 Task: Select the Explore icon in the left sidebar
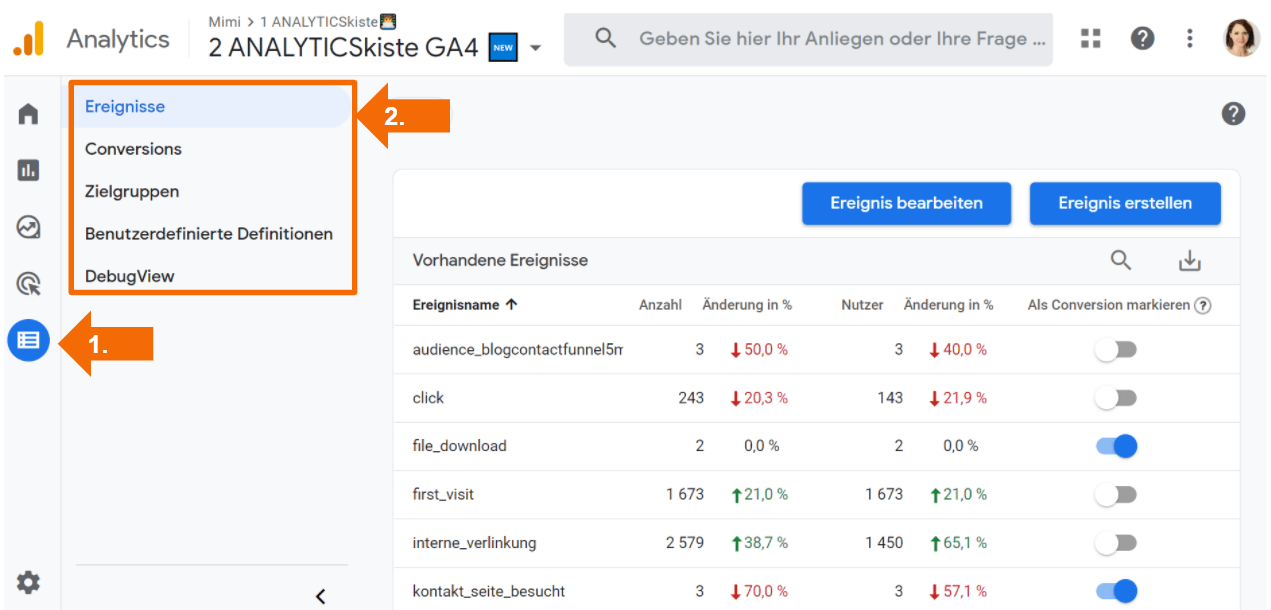tap(28, 227)
